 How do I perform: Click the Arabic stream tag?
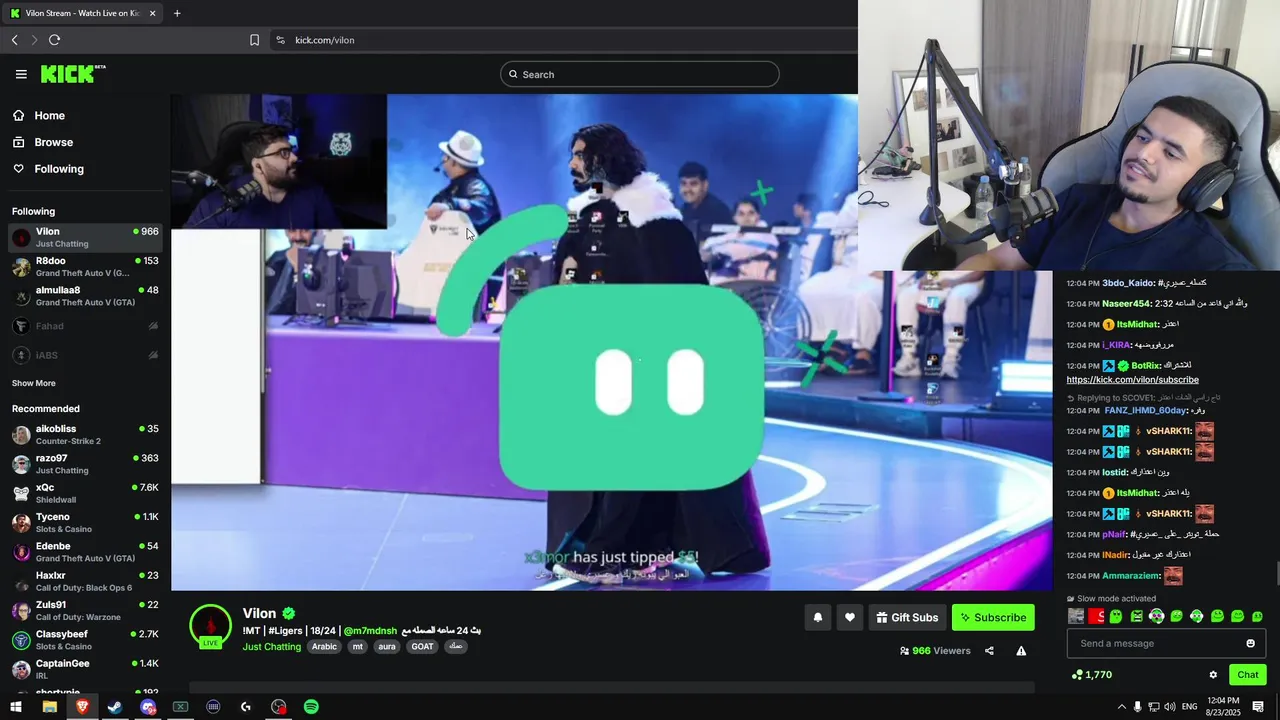pyautogui.click(x=324, y=647)
